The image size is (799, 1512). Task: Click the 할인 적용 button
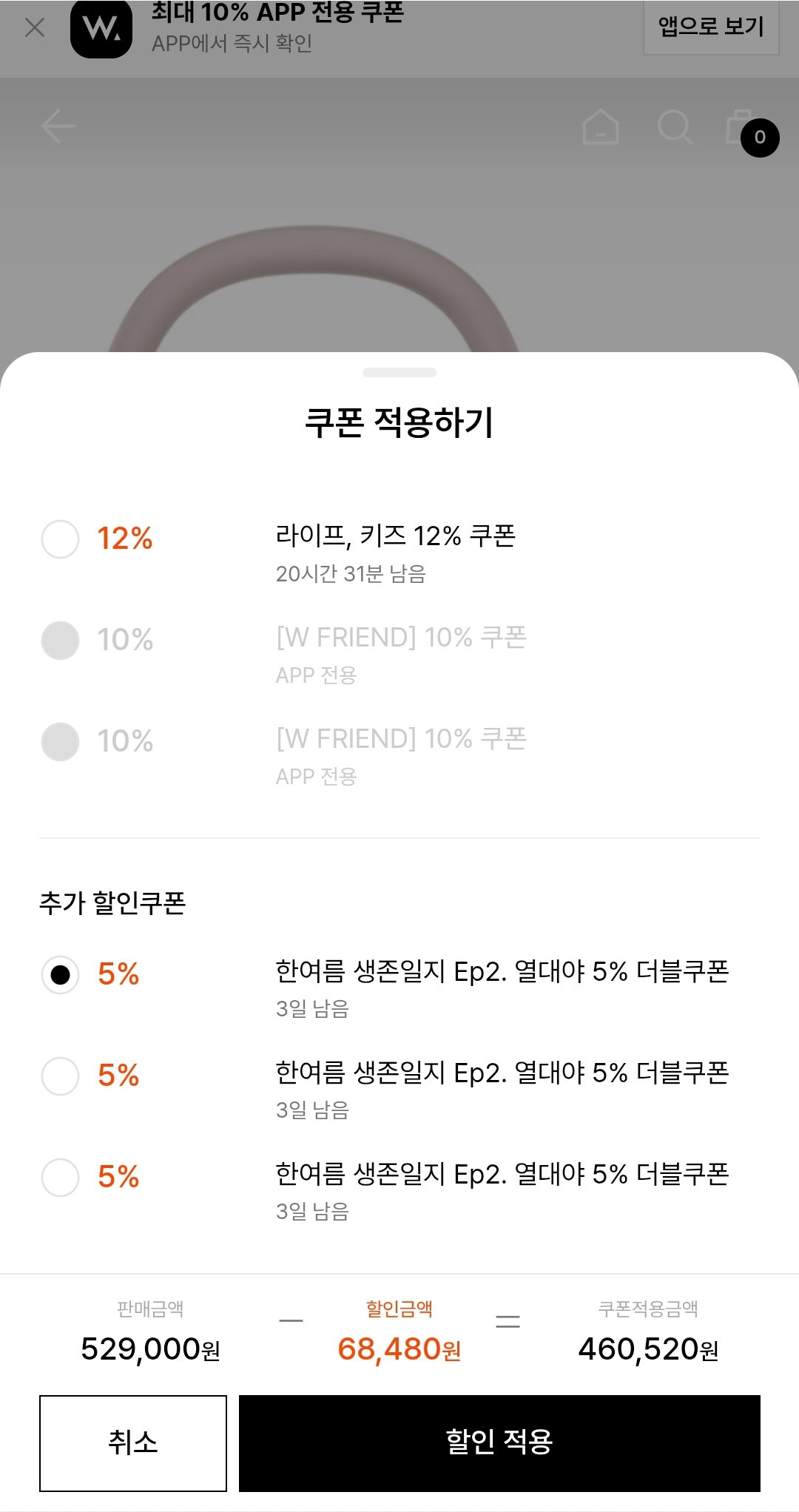(499, 1443)
